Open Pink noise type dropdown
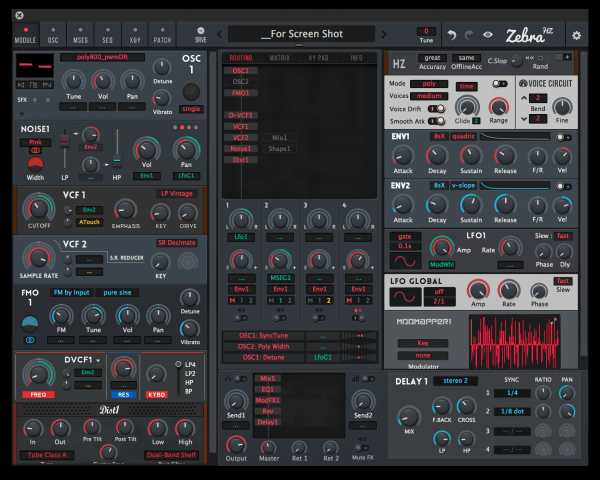The width and height of the screenshot is (600, 480). (35, 142)
